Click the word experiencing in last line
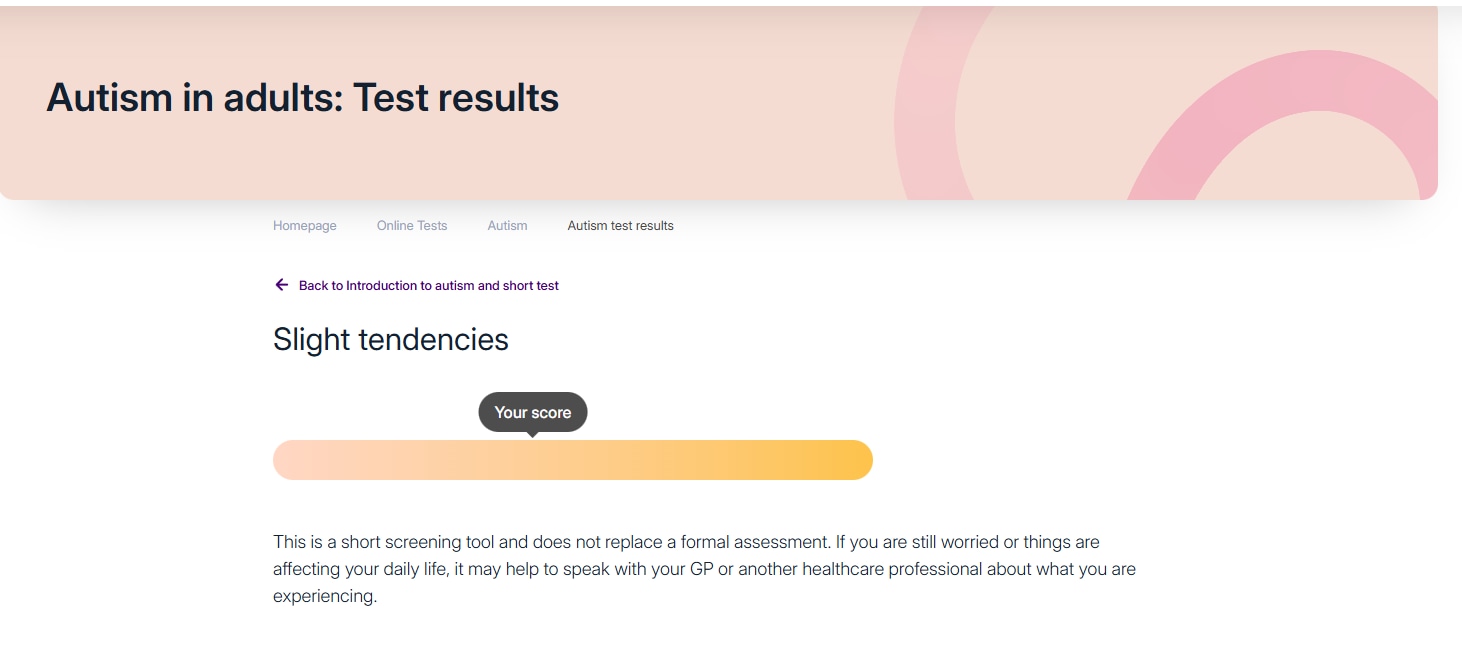Viewport: 1462px width, 647px height. (323, 597)
